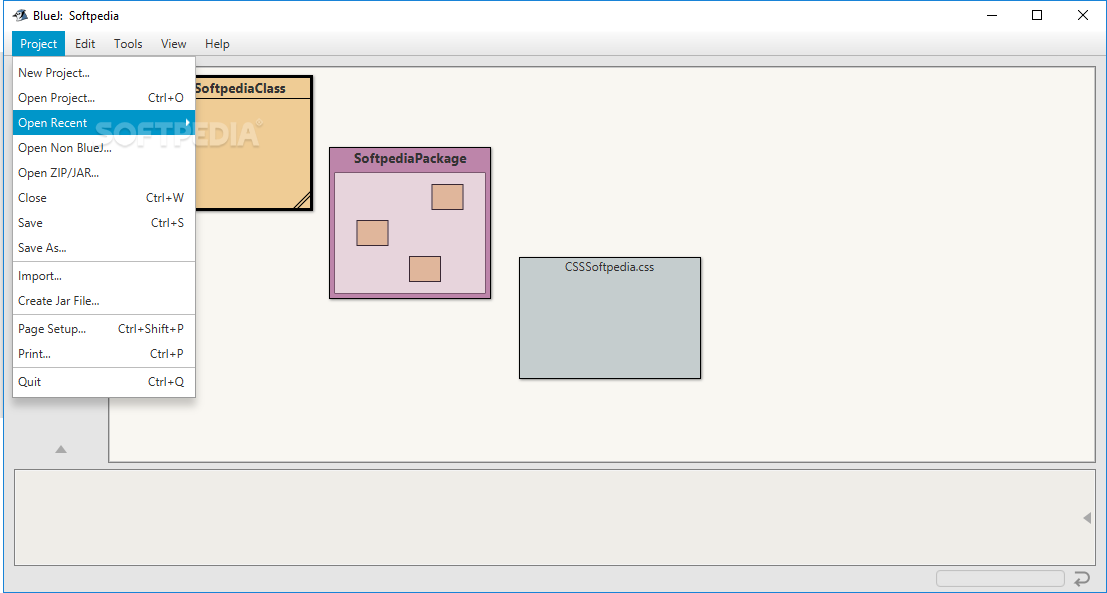Select Open Project... menu entry
1107x593 pixels.
(x=104, y=98)
